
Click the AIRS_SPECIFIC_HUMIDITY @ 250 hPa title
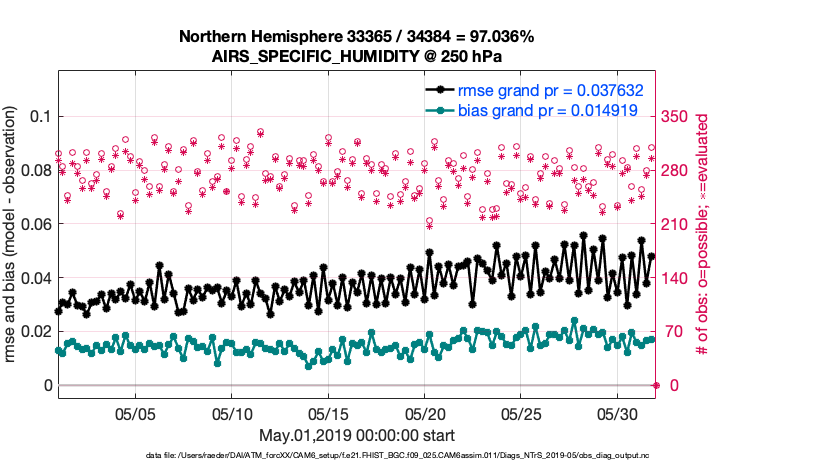[357, 57]
